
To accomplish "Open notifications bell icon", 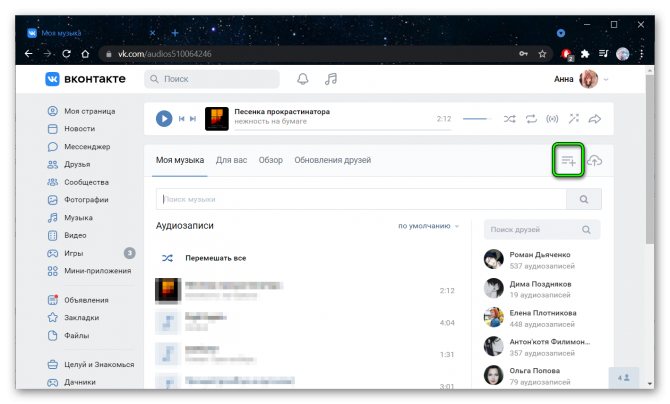I will point(303,79).
